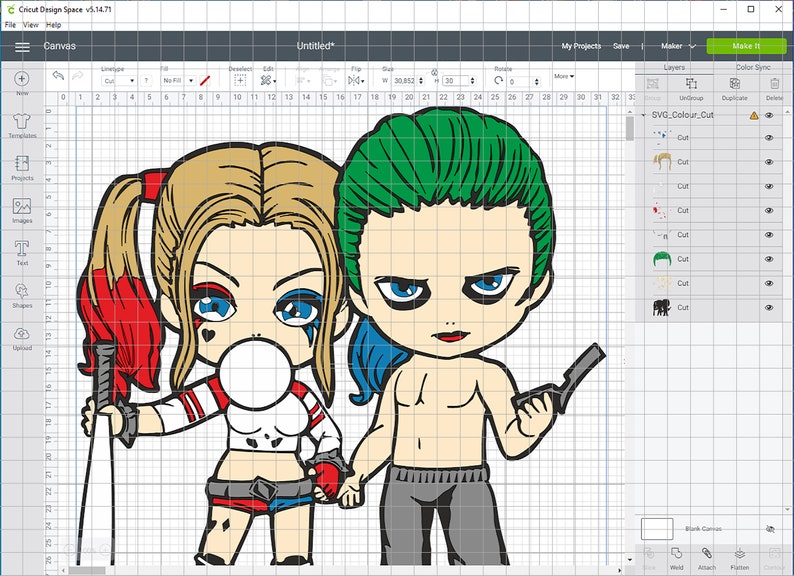The image size is (794, 576).
Task: Click the Deselect icon
Action: (x=240, y=80)
